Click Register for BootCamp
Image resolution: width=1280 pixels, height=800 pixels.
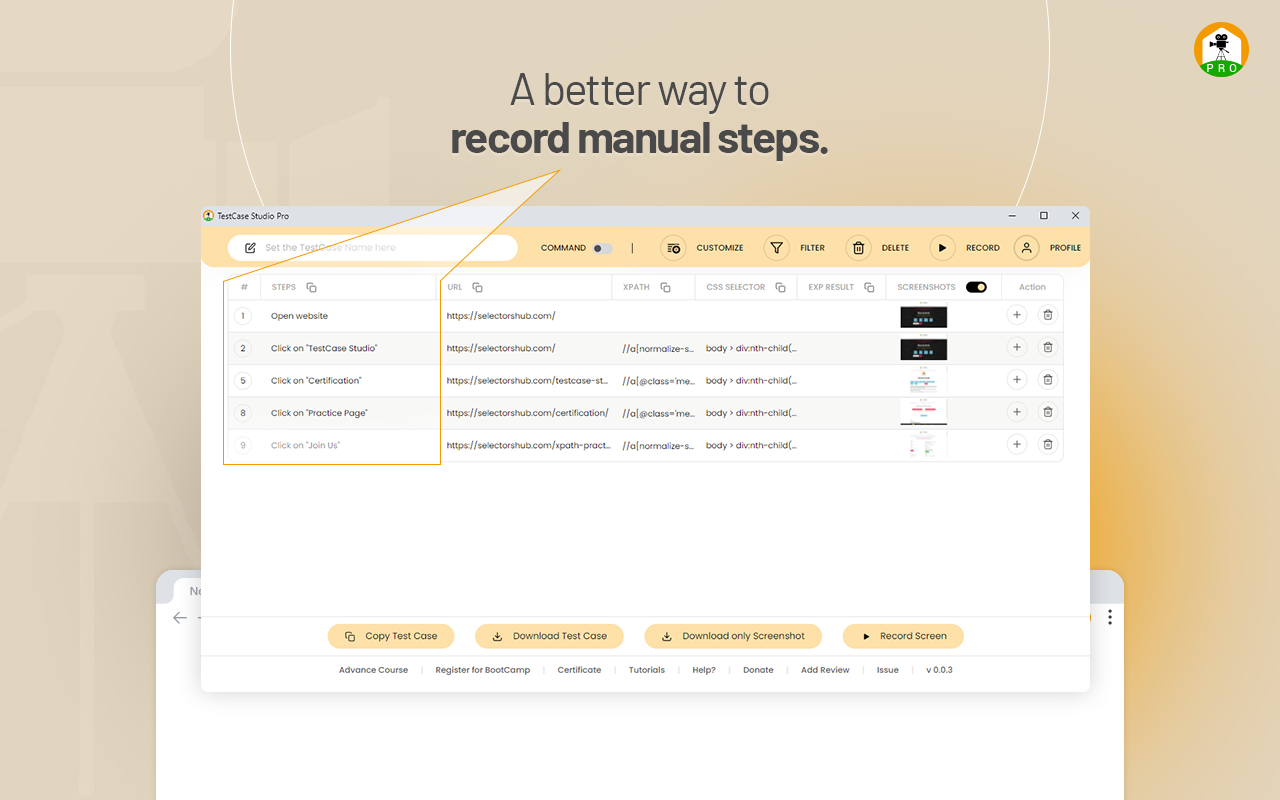pyautogui.click(x=483, y=670)
